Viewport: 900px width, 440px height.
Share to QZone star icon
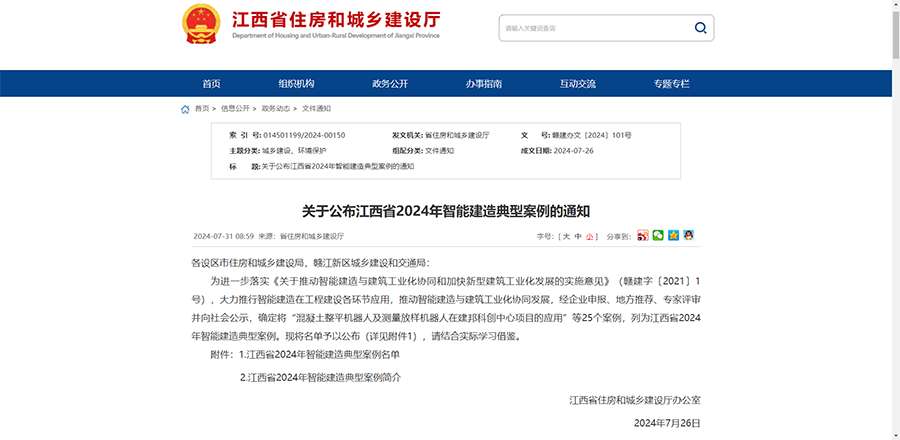pos(673,236)
